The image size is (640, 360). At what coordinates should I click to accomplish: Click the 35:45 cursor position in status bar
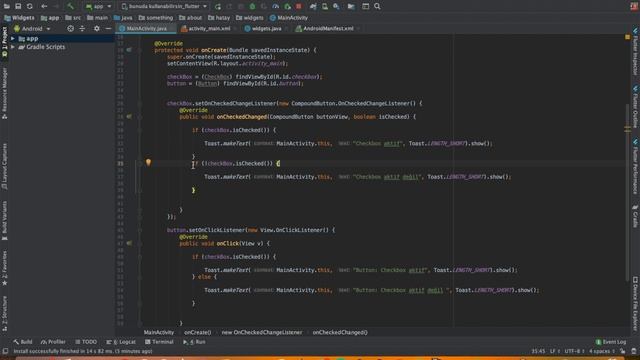coord(538,351)
